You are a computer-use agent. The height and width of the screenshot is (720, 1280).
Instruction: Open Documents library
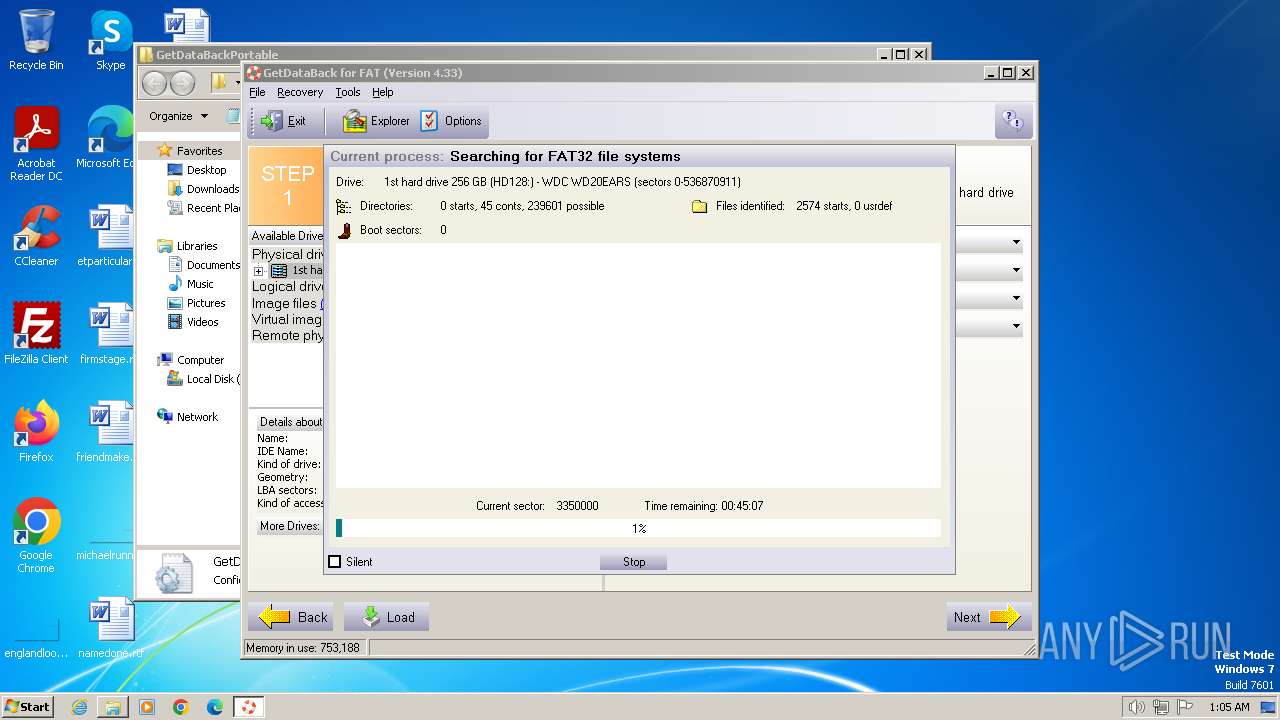[x=204, y=265]
